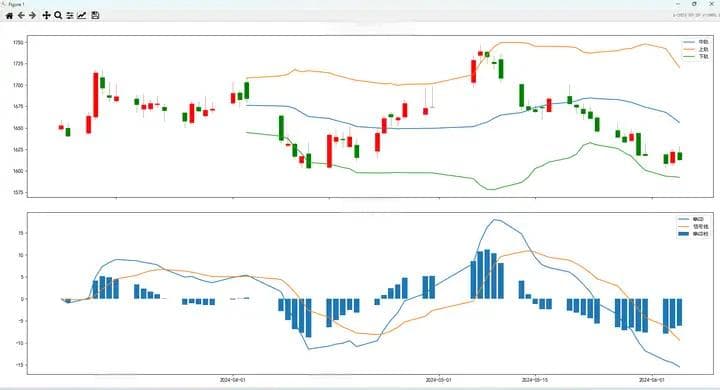Screen dimensions: 720x390
Task: Click the 2024-05-01 x-axis date label
Action: (x=439, y=380)
